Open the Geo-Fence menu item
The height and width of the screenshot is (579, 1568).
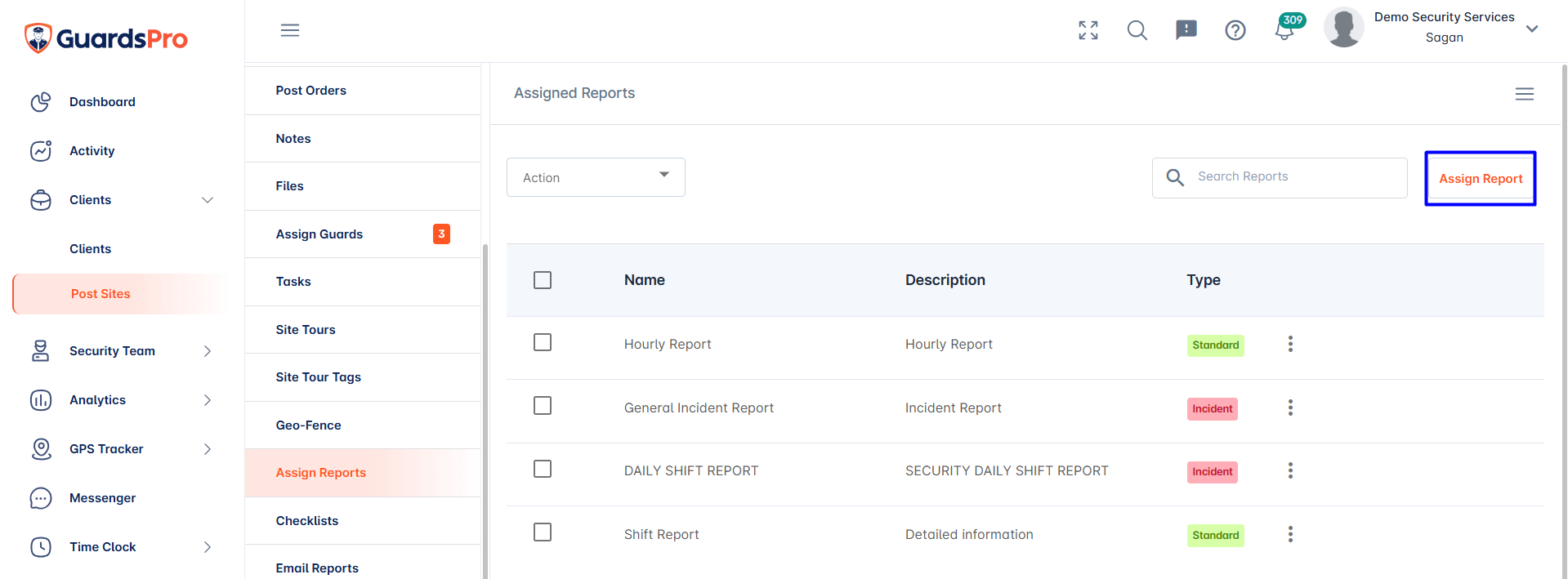pos(363,425)
